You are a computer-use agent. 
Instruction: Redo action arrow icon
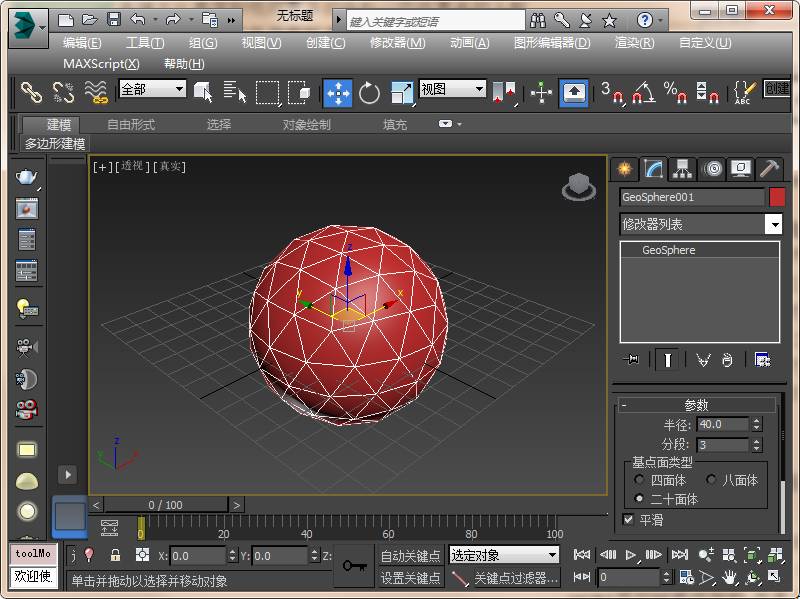click(173, 20)
